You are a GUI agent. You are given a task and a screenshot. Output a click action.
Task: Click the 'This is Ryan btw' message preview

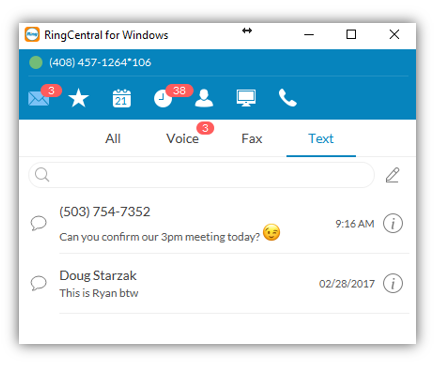click(99, 293)
